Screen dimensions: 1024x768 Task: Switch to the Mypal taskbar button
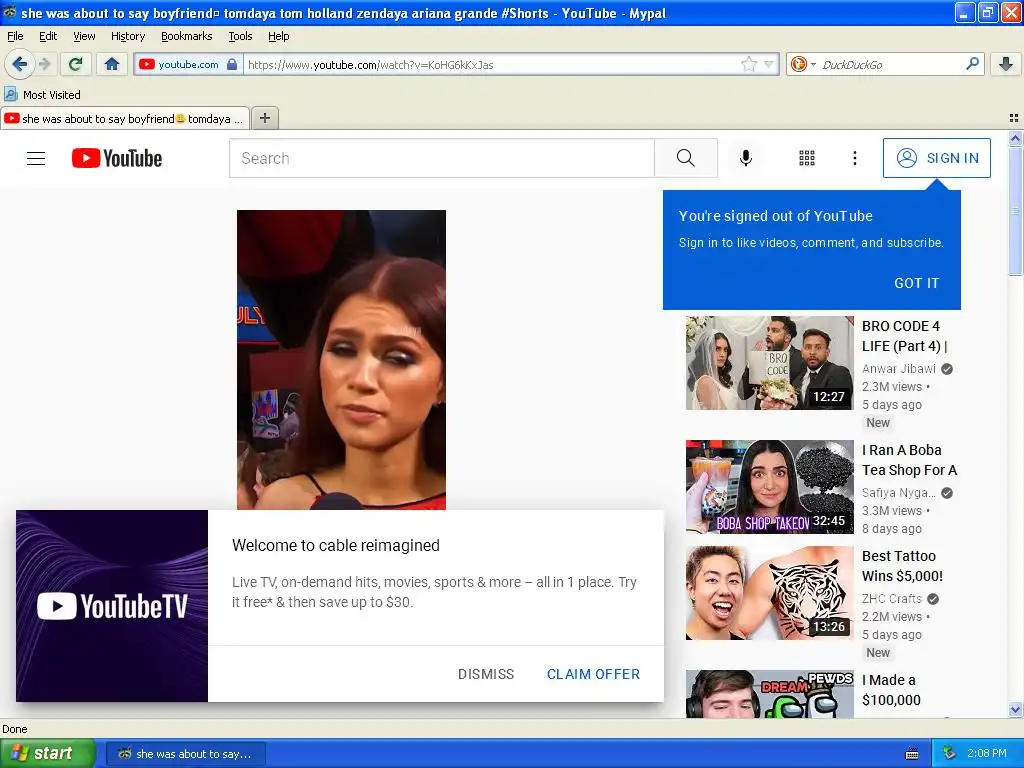tap(185, 754)
